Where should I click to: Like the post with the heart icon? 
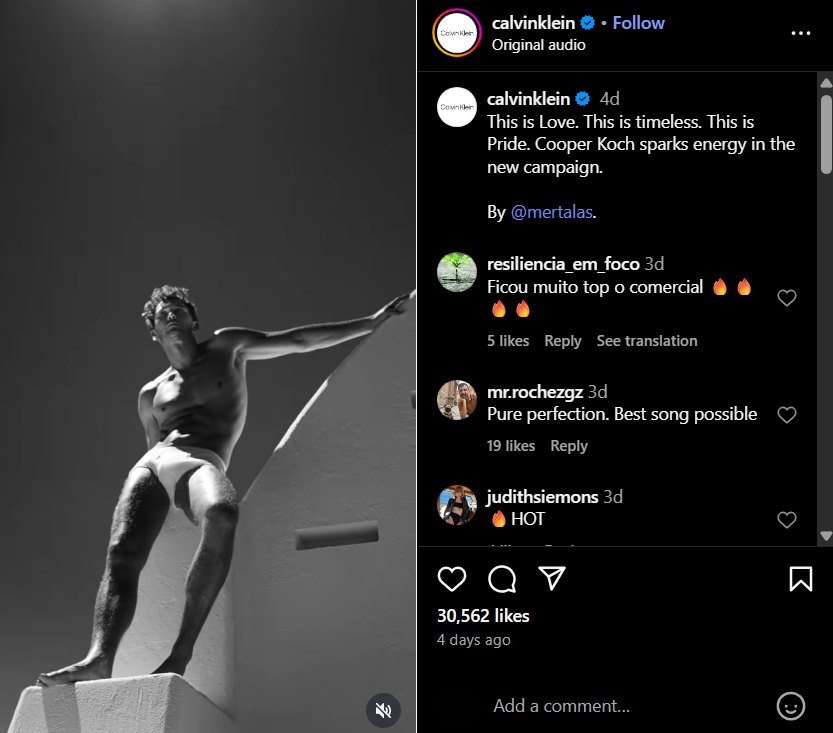[452, 579]
